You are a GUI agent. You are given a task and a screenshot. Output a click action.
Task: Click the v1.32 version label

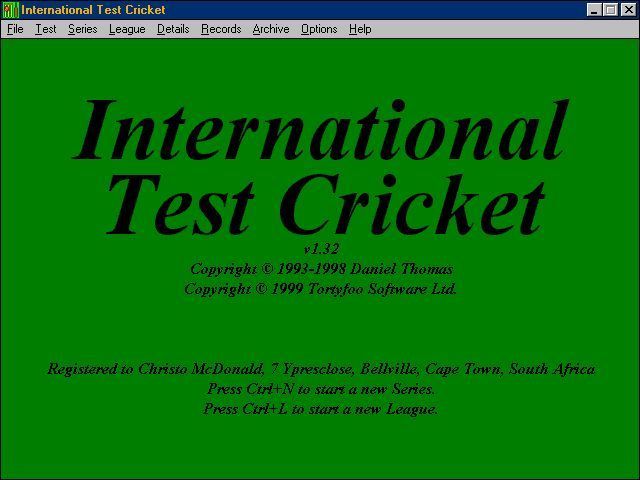pos(321,248)
